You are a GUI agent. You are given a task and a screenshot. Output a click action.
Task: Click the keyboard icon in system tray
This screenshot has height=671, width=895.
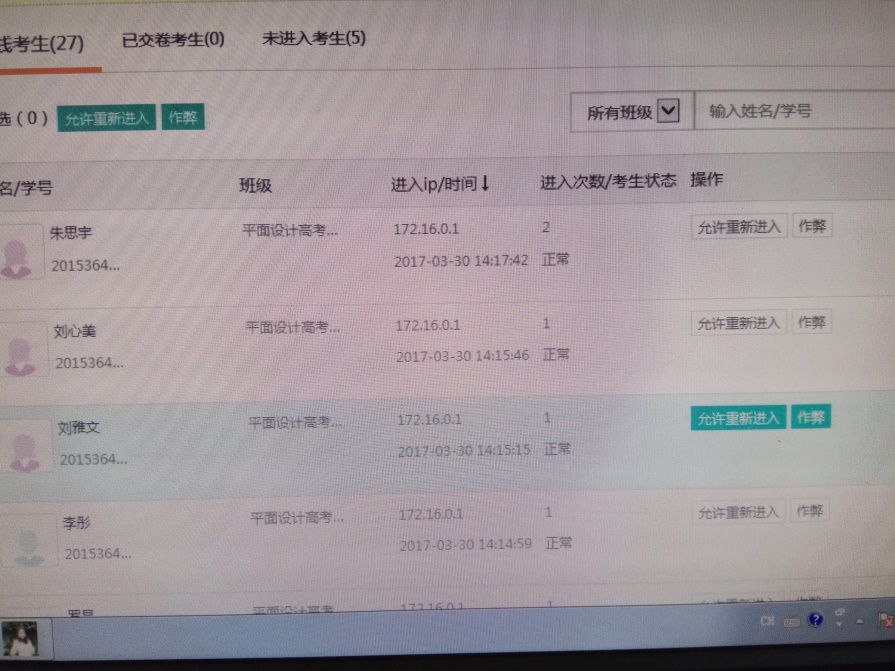(792, 621)
